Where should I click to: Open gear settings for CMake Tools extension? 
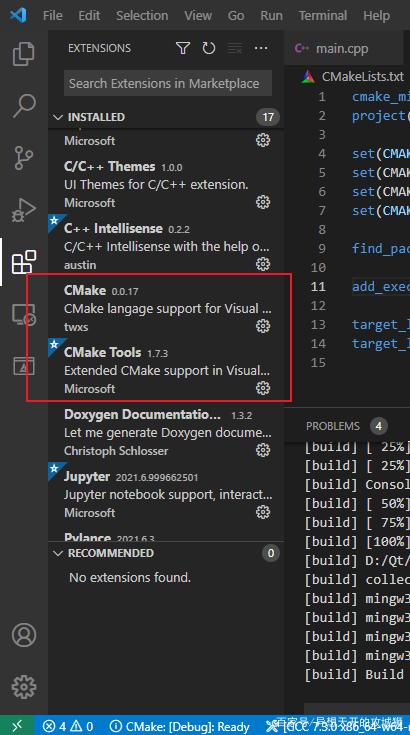click(x=263, y=388)
